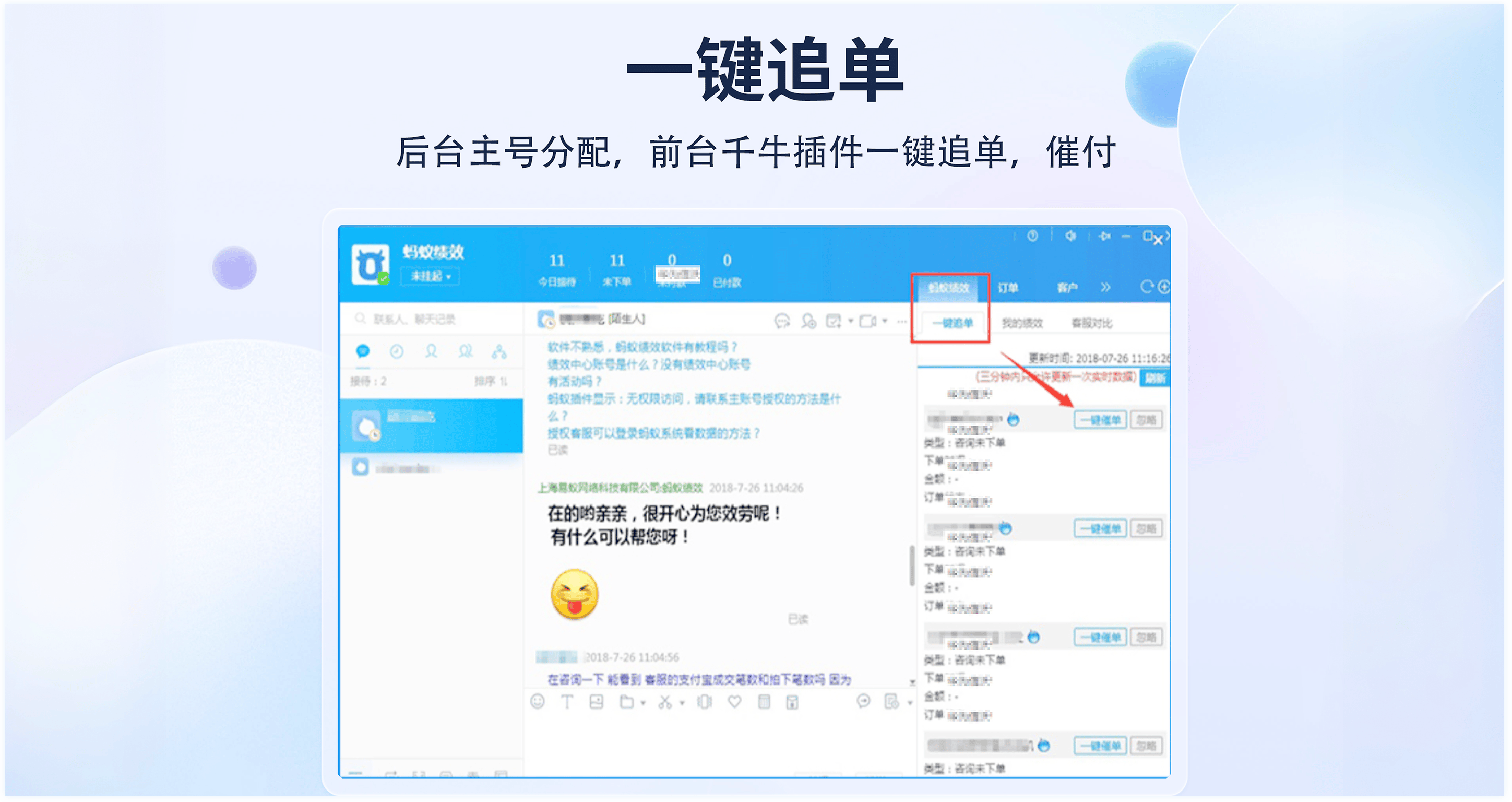The image size is (1512, 802).
Task: Click the chat area vertical scrollbar
Action: point(912,565)
